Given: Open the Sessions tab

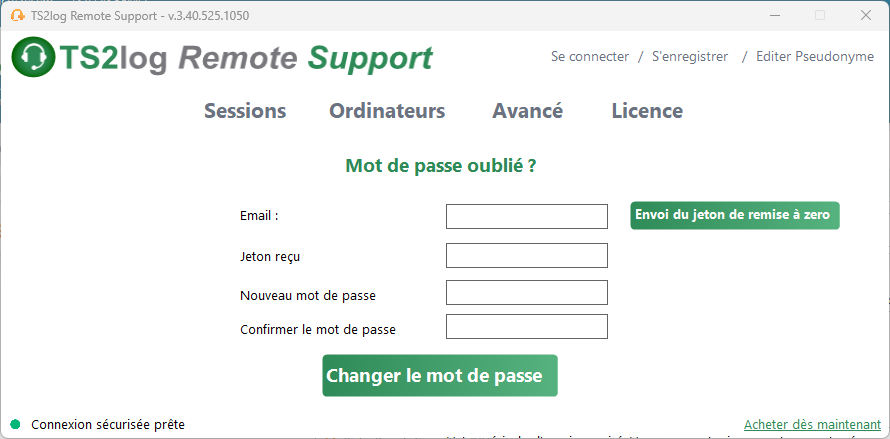Looking at the screenshot, I should (245, 111).
